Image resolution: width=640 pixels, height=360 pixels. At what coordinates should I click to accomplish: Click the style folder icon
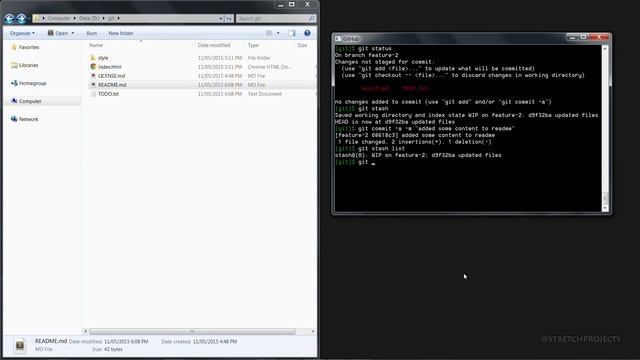click(93, 58)
